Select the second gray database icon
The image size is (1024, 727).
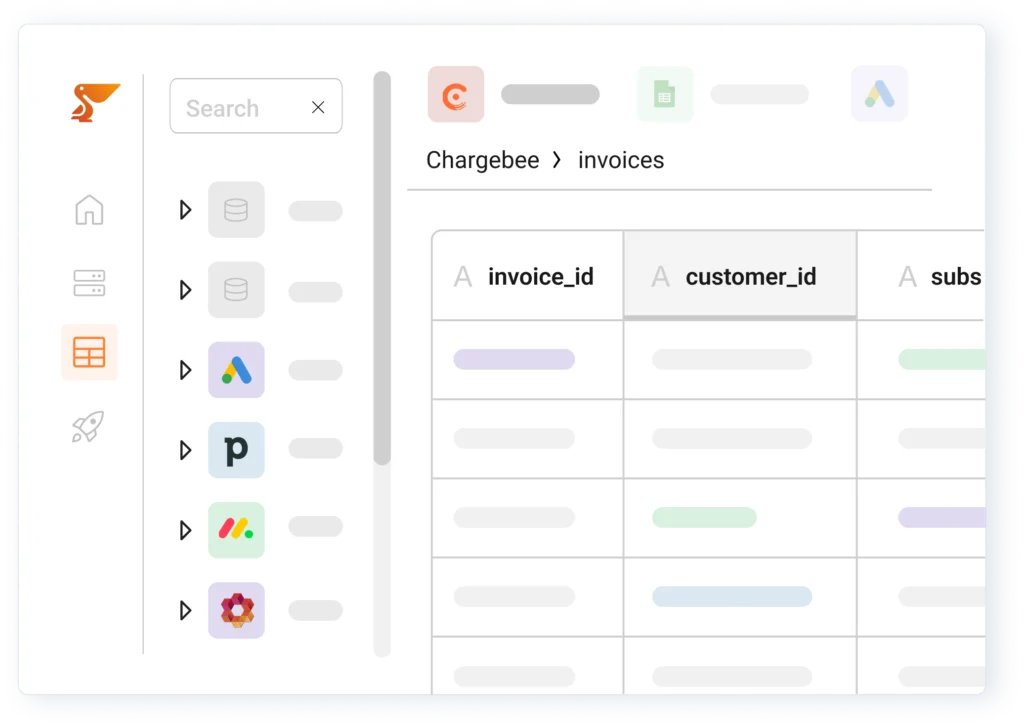click(x=236, y=289)
